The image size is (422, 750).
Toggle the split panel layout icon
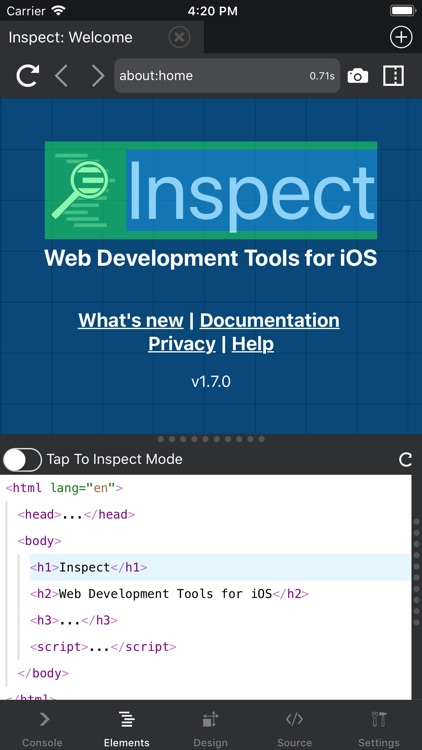click(393, 76)
